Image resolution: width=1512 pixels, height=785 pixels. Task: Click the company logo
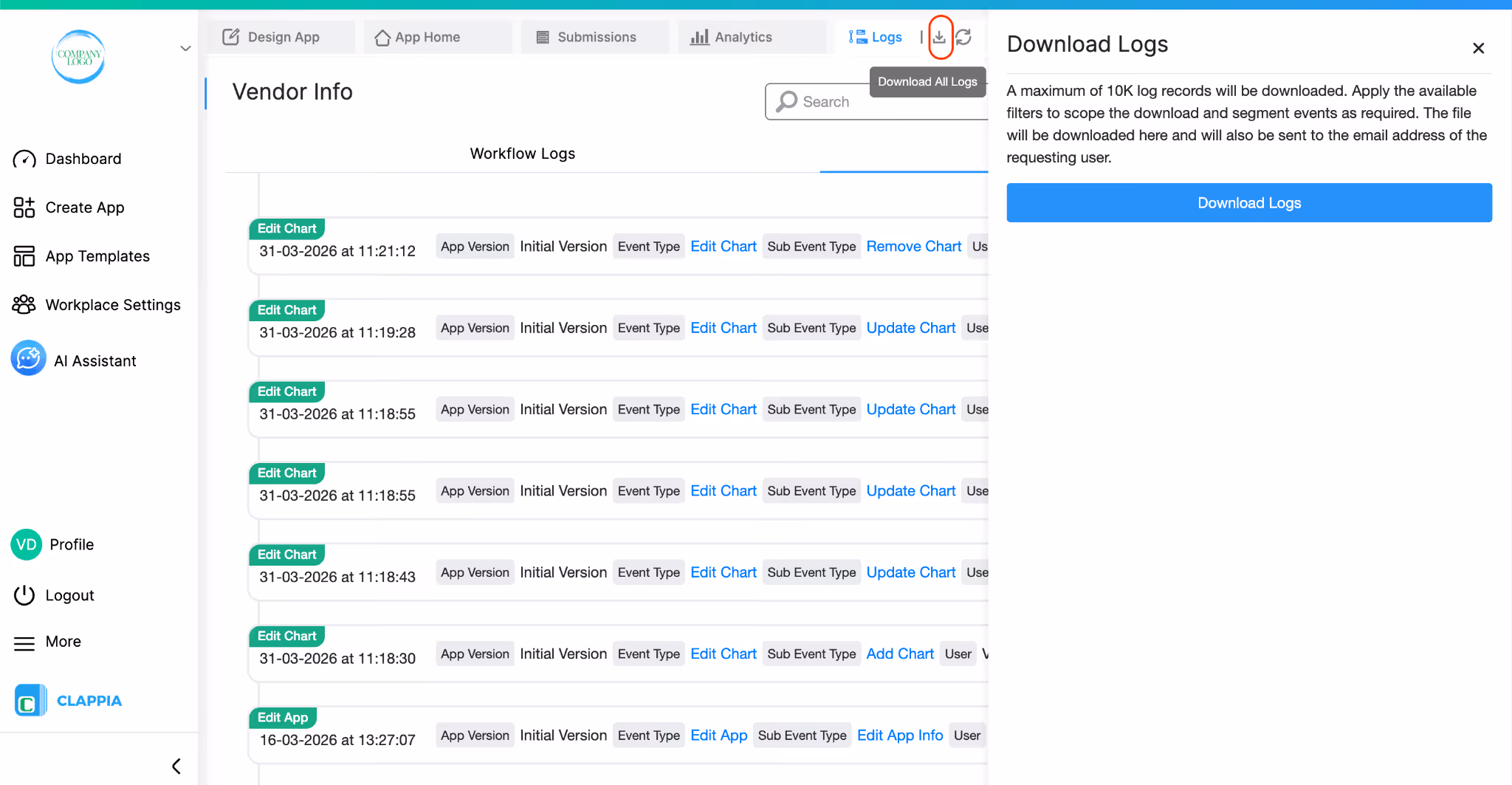click(x=79, y=57)
